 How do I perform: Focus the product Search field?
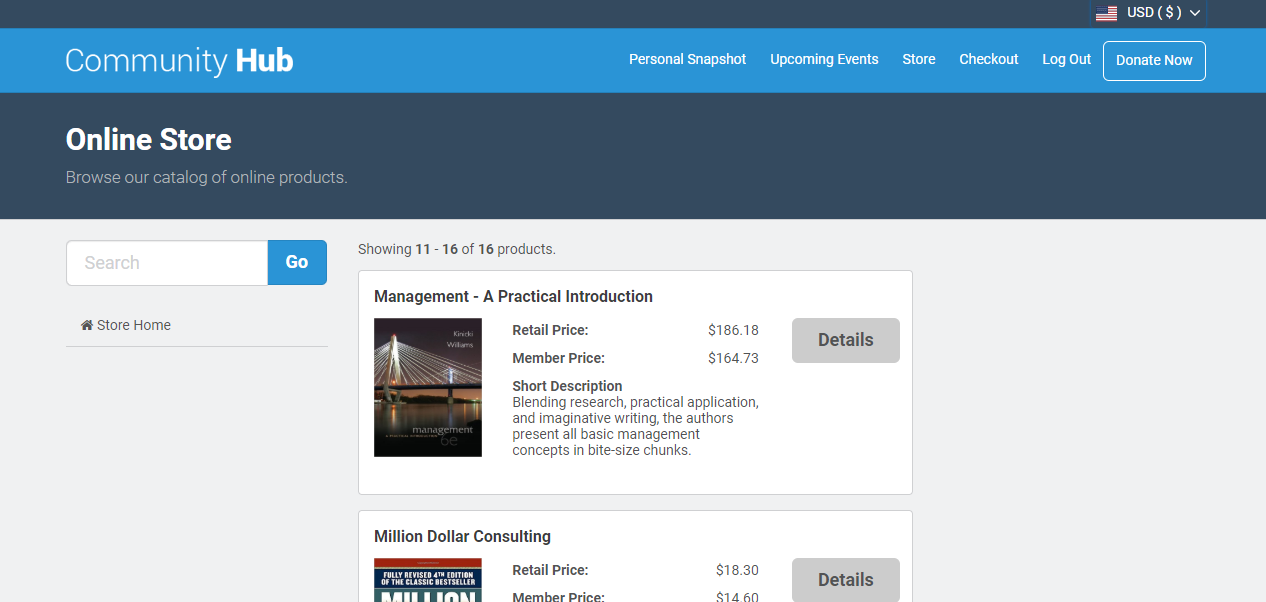click(167, 263)
